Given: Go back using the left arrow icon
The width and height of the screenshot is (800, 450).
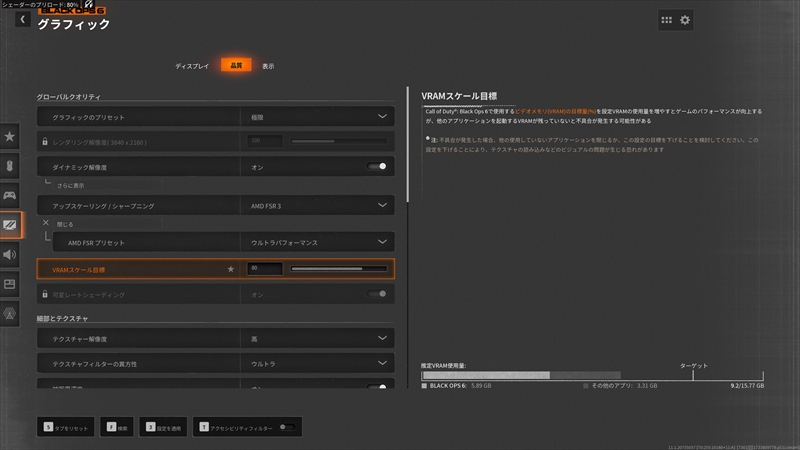Looking at the screenshot, I should tap(22, 19).
